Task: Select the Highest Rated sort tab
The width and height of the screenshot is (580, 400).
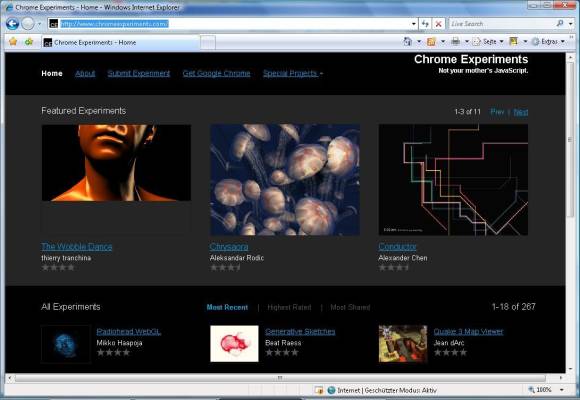Action: [x=289, y=307]
